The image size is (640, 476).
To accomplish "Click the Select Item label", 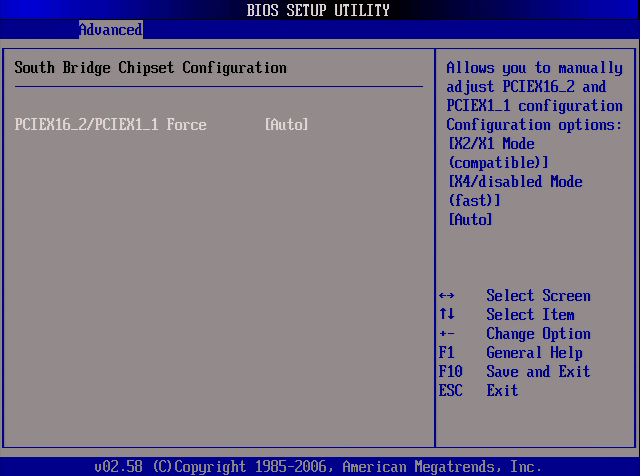I will point(530,315).
